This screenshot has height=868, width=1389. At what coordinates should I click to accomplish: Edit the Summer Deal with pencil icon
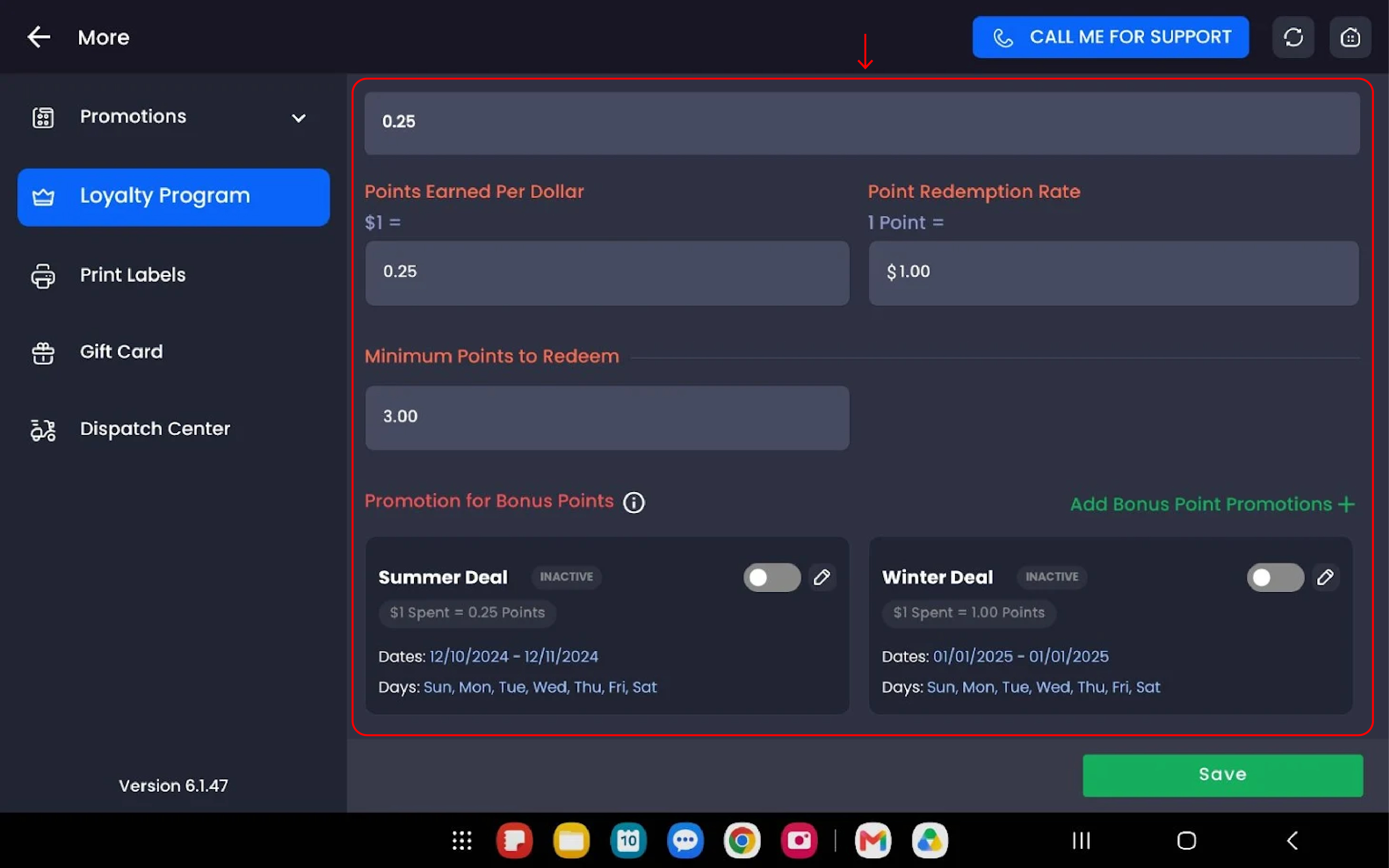(x=822, y=577)
